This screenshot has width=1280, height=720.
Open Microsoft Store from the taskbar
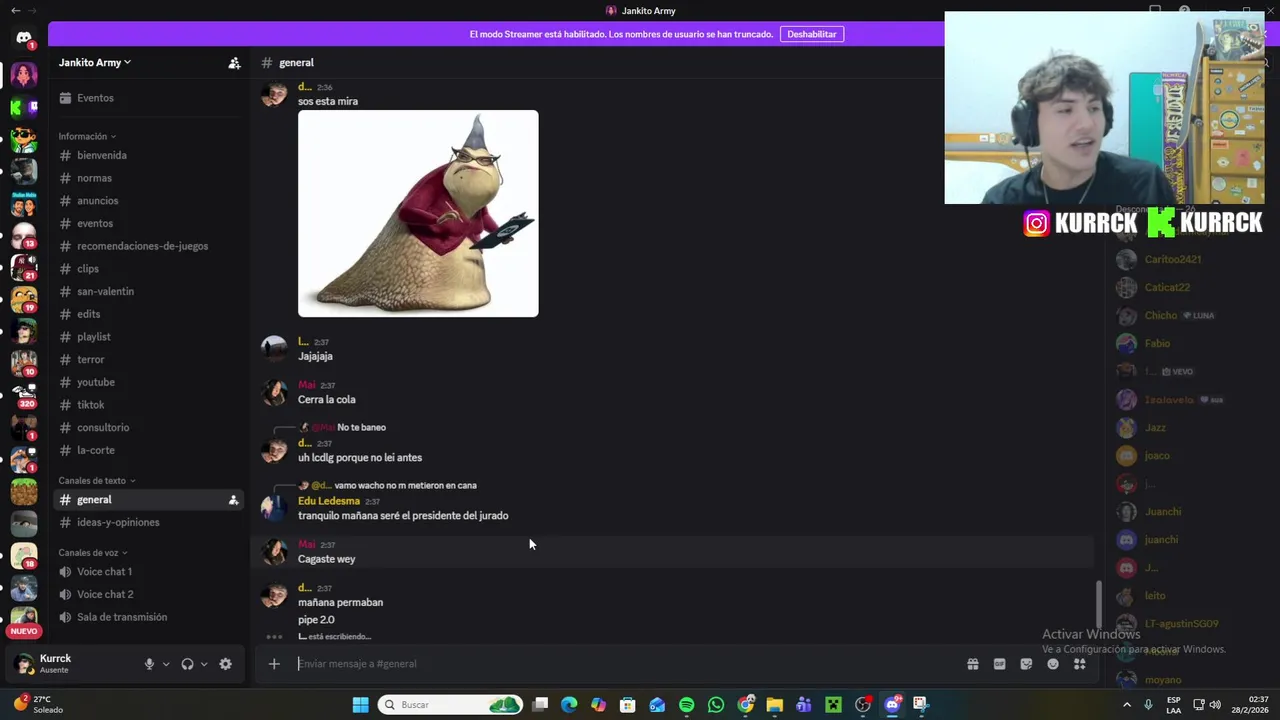point(628,705)
